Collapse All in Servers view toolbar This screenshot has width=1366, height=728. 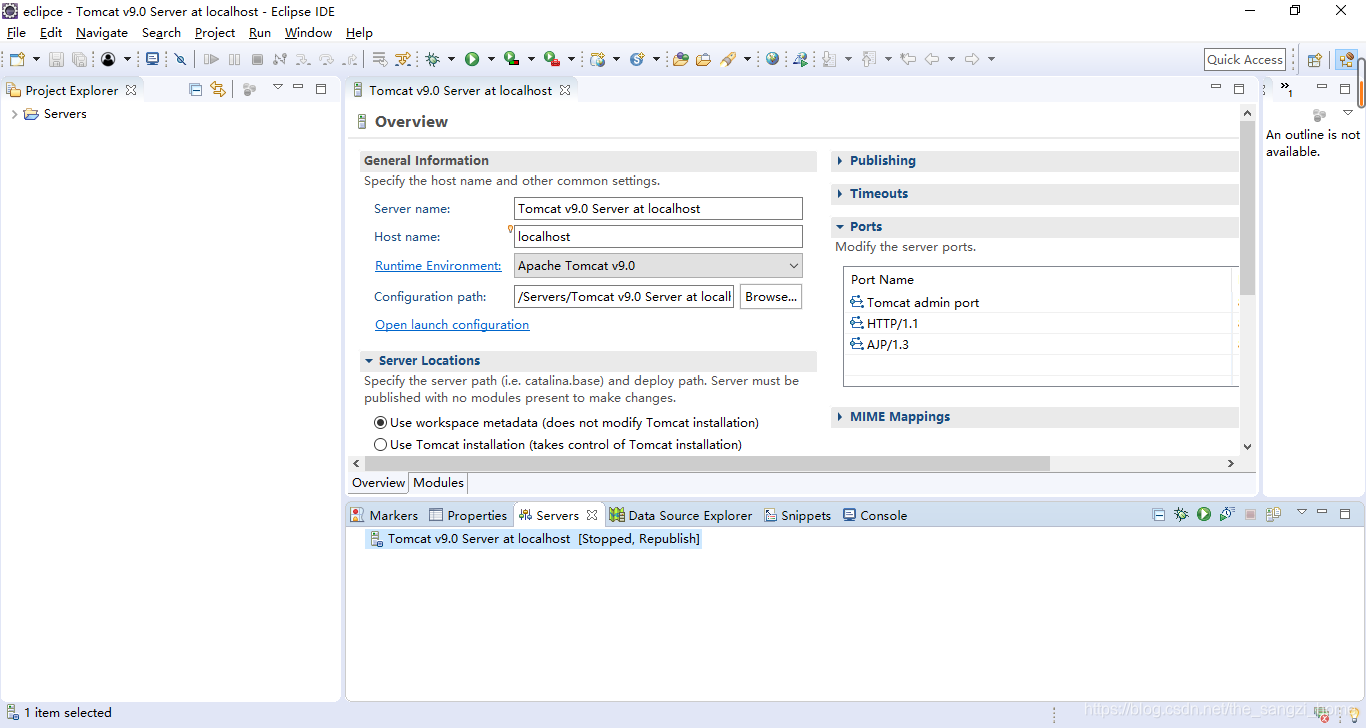(1159, 515)
